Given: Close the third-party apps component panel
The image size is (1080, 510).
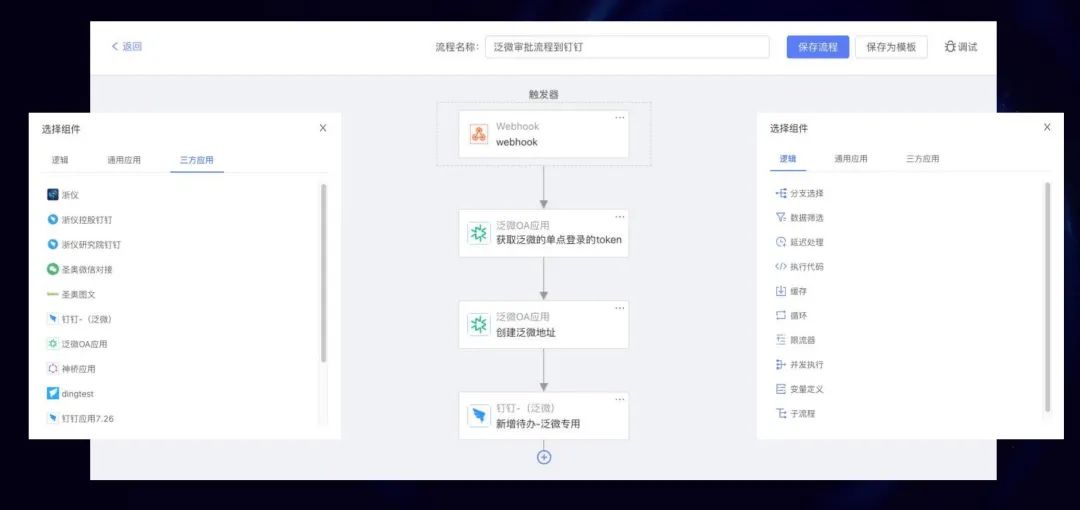Looking at the screenshot, I should click(x=323, y=128).
